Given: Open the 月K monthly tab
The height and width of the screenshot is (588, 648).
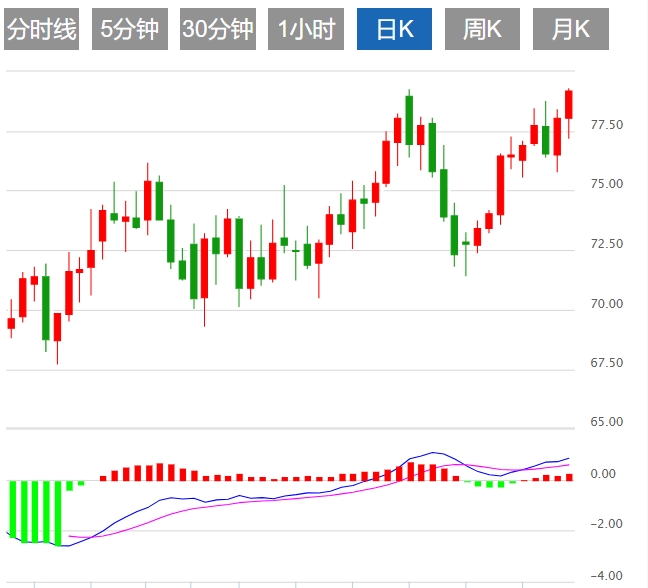Looking at the screenshot, I should [x=570, y=30].
